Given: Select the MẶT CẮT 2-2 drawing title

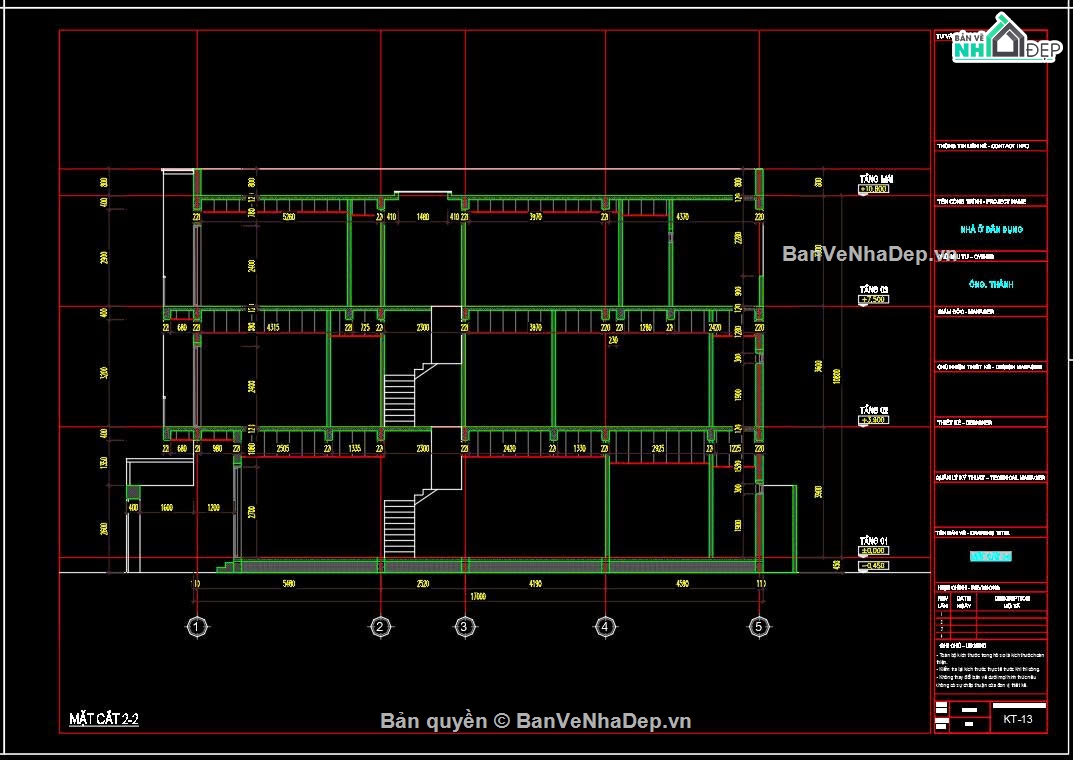Looking at the screenshot, I should [x=103, y=719].
